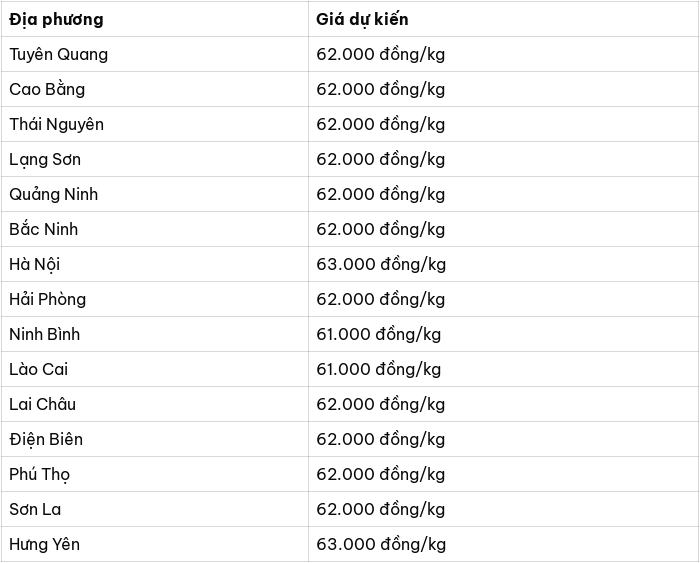Screen dimensions: 700x563
Task: Select the Tuyên Quang row name
Action: [58, 54]
